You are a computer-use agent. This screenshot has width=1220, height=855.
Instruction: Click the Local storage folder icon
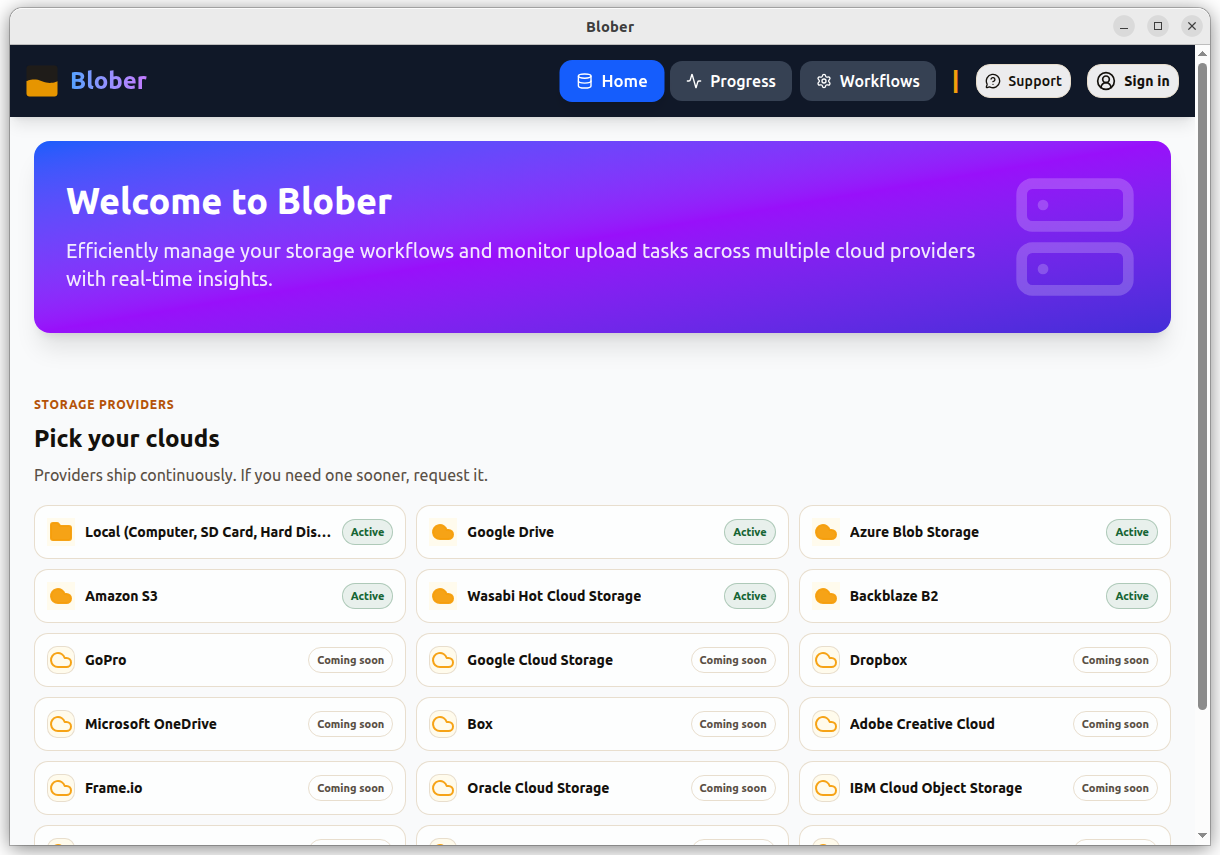coord(60,532)
